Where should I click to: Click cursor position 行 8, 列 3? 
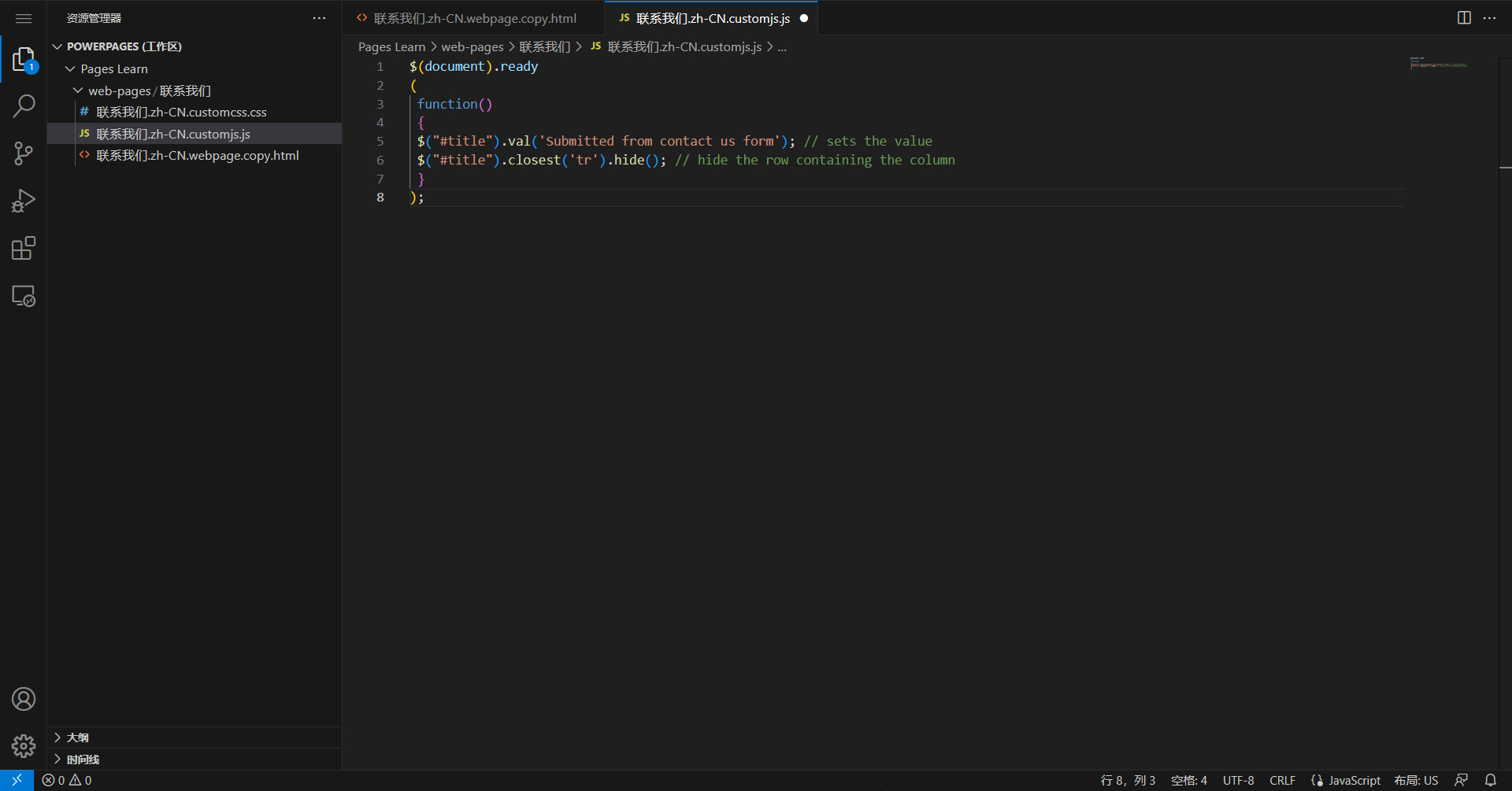[x=1128, y=780]
